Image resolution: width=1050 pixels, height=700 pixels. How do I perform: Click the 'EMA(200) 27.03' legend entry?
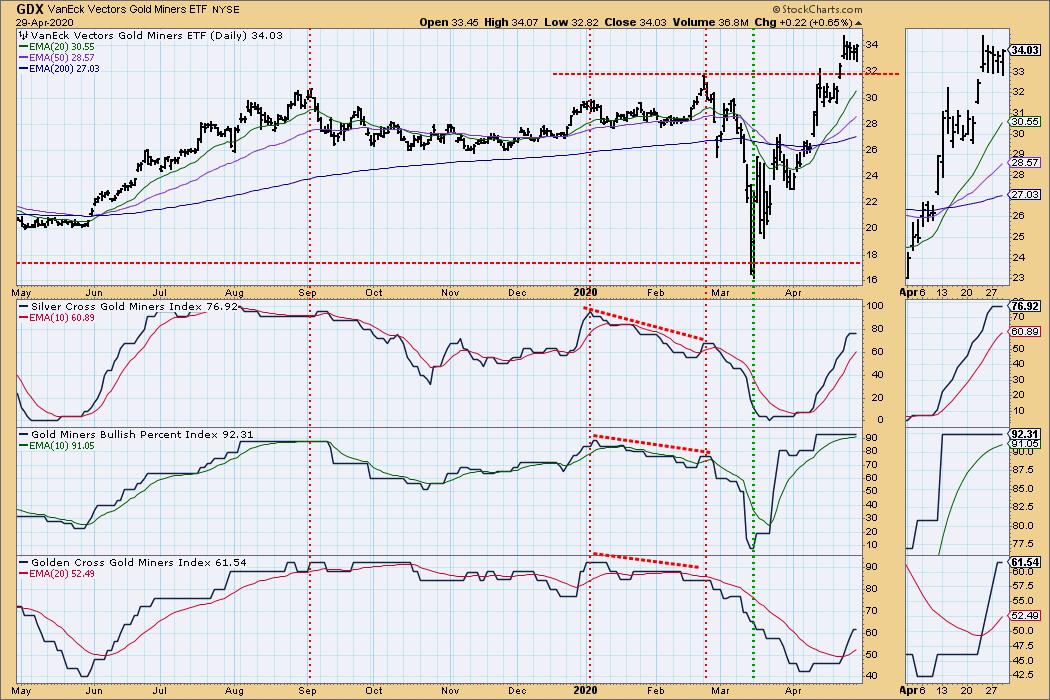[x=60, y=68]
